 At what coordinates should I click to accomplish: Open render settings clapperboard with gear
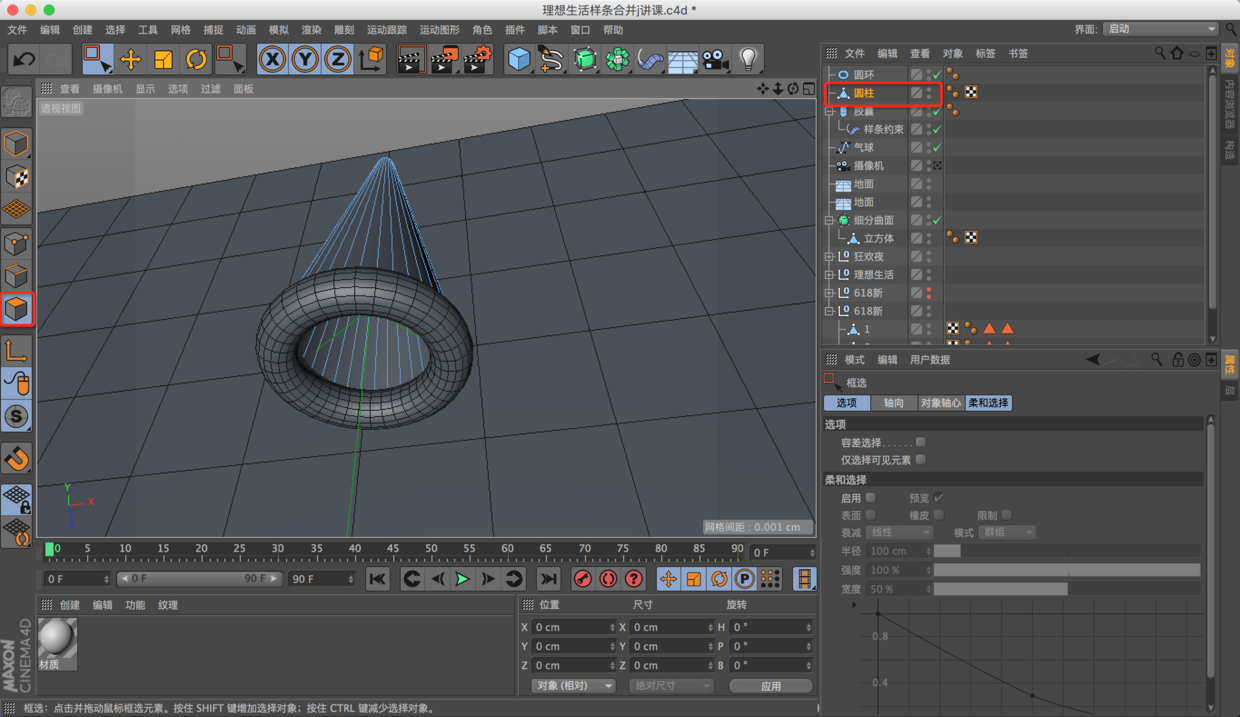coord(478,60)
